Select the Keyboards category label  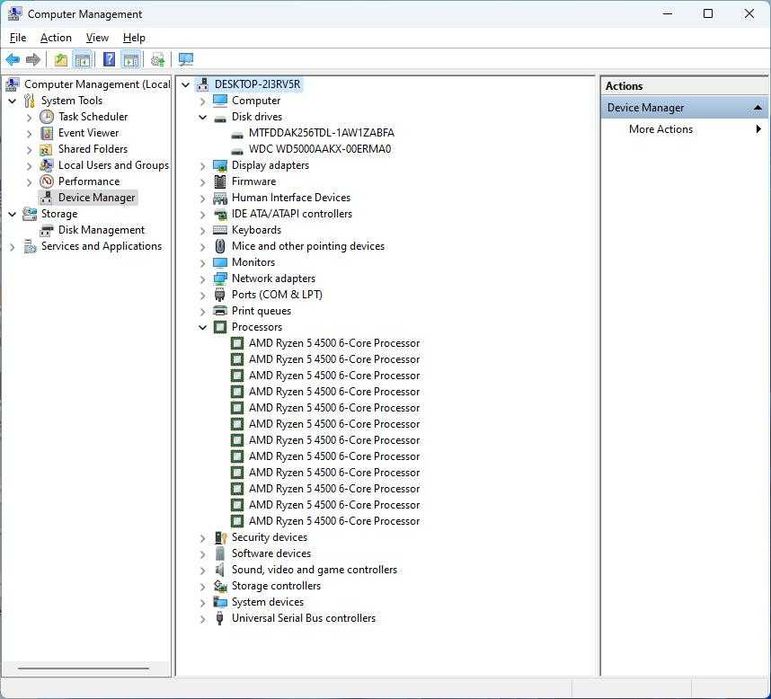(256, 230)
